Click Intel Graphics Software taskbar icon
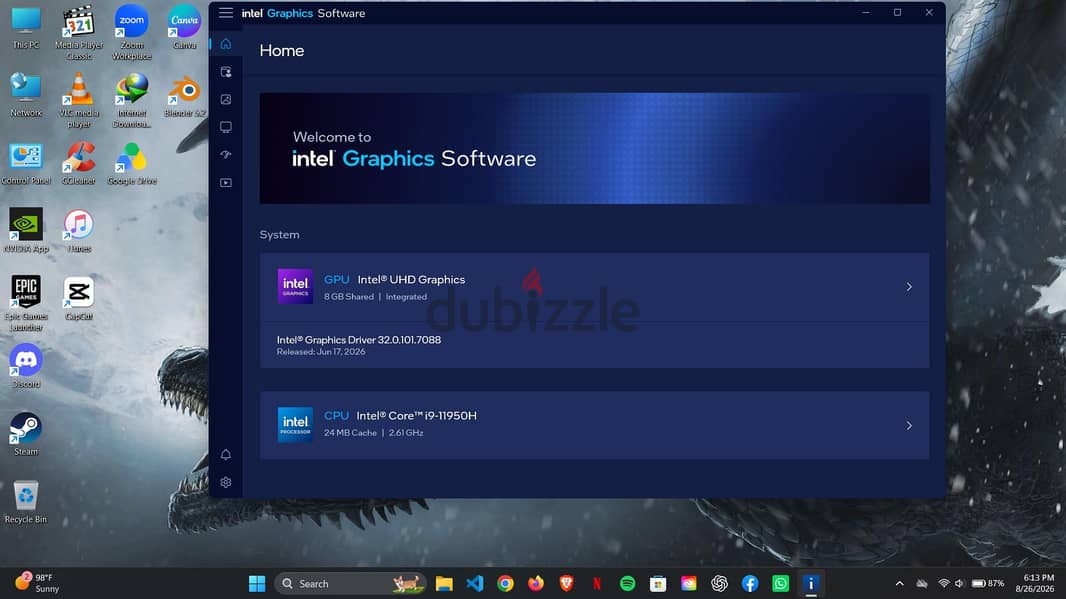Image resolution: width=1066 pixels, height=599 pixels. point(811,583)
